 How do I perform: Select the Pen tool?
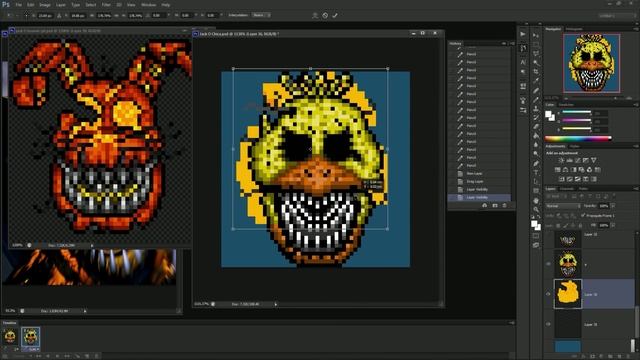[536, 163]
